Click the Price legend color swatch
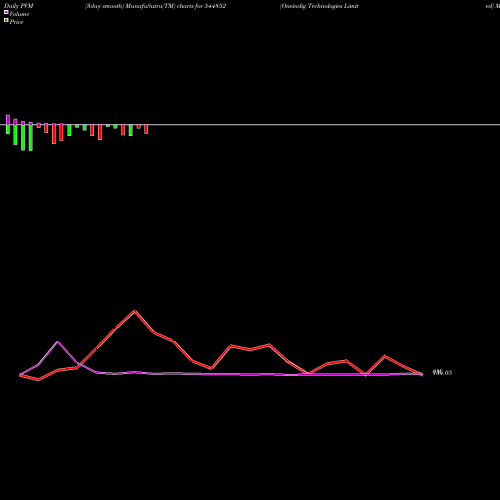Image resolution: width=500 pixels, height=500 pixels. (x=6, y=20)
